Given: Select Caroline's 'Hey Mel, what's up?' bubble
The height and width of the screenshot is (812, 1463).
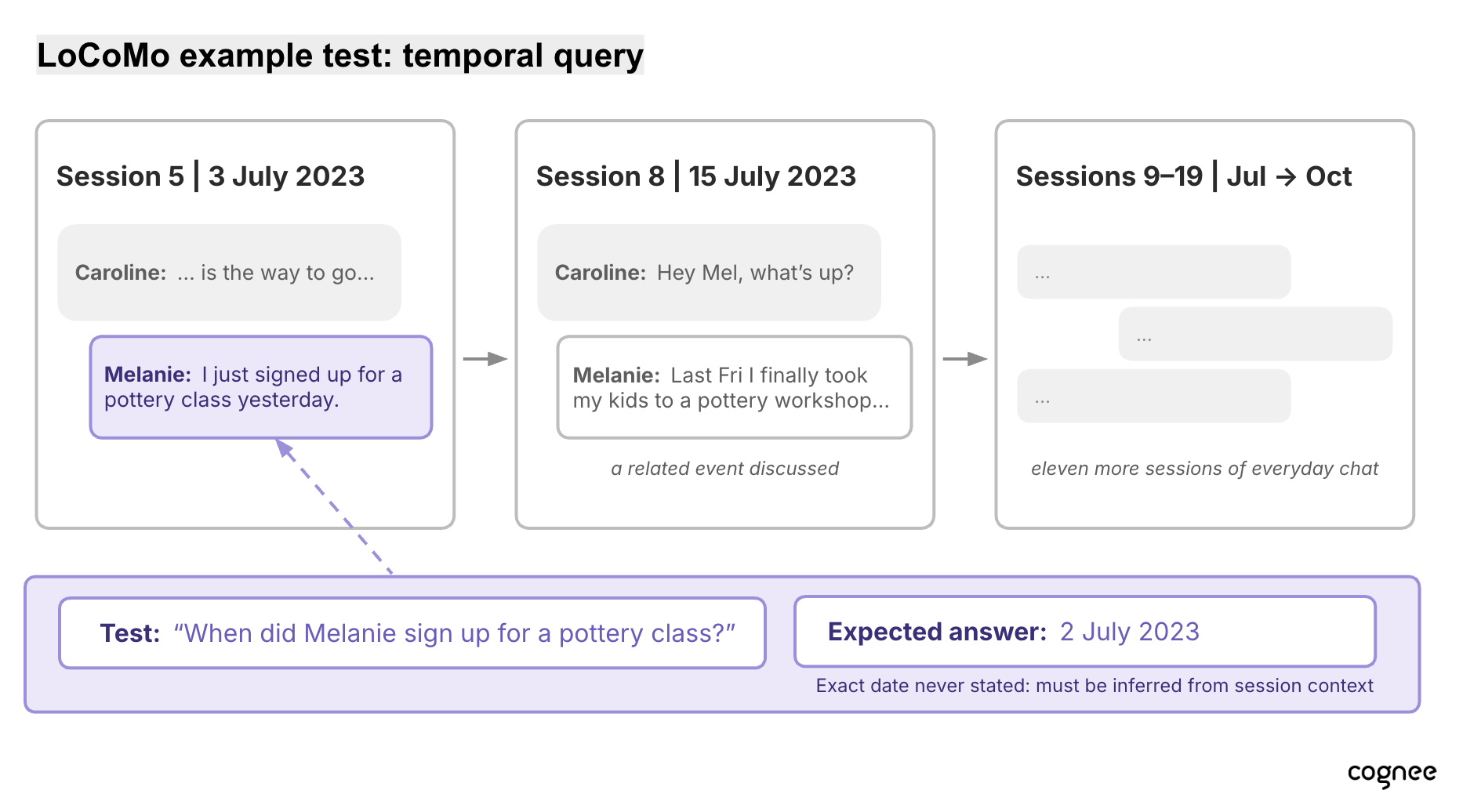Looking at the screenshot, I should click(709, 273).
